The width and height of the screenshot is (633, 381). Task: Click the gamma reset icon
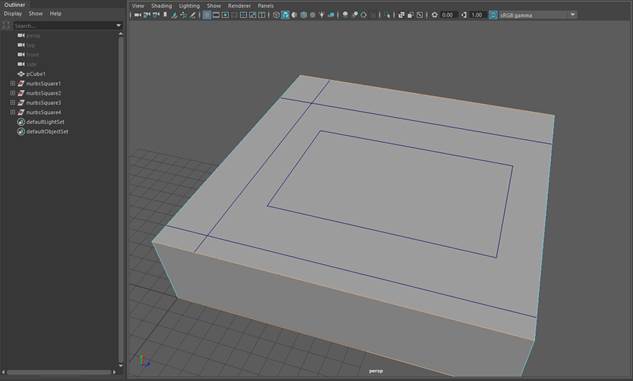(464, 15)
